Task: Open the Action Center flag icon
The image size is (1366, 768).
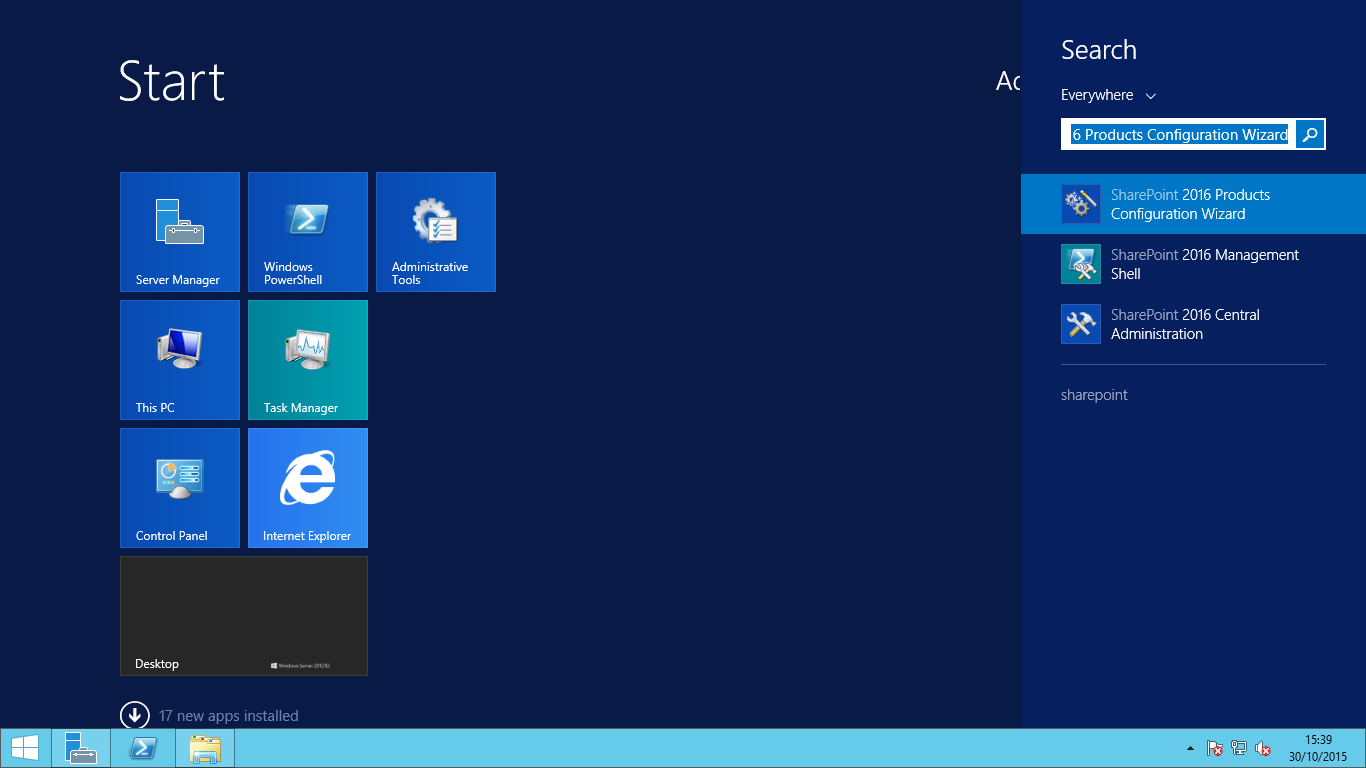Action: click(x=1215, y=748)
